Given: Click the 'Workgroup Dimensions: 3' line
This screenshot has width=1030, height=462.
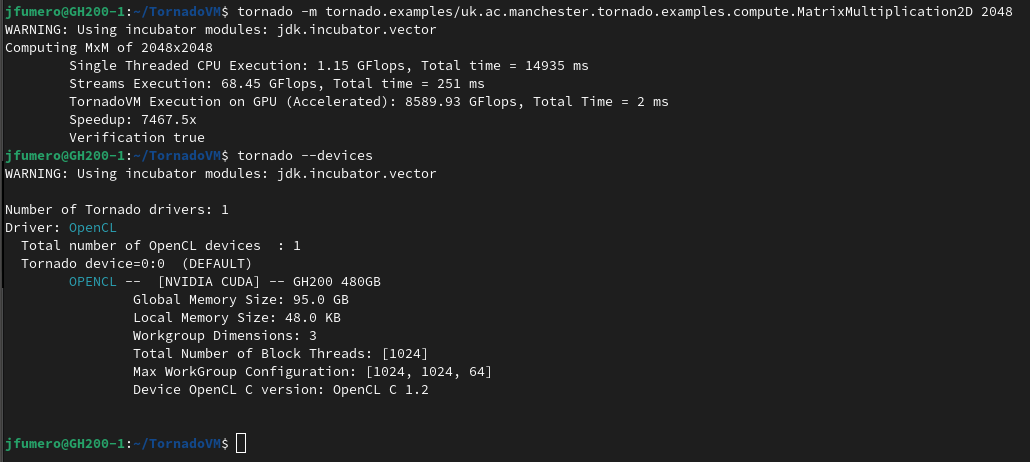Looking at the screenshot, I should click(x=225, y=336).
